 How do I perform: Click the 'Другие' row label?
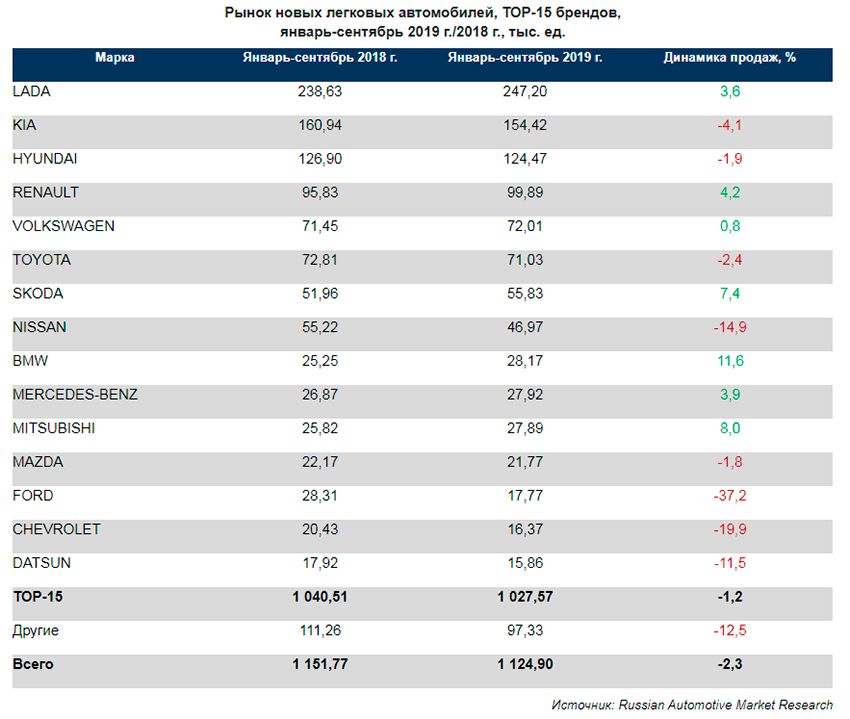click(x=36, y=631)
